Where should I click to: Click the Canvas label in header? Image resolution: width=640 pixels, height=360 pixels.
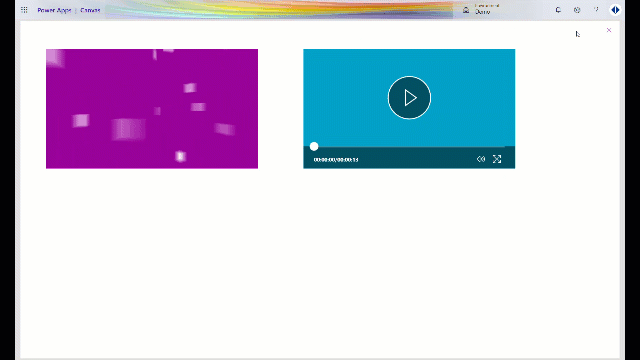pyautogui.click(x=90, y=10)
